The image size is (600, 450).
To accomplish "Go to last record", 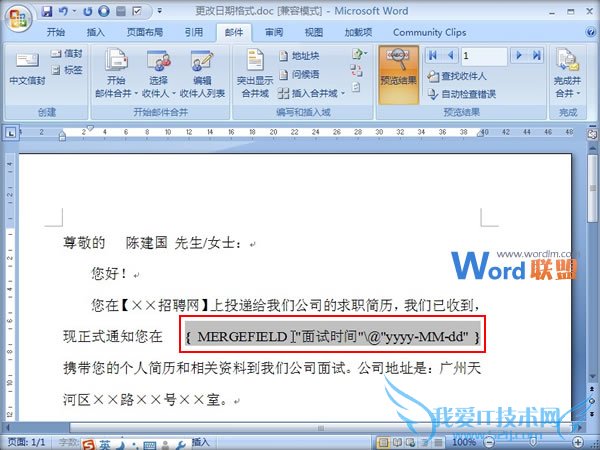I will tap(536, 56).
